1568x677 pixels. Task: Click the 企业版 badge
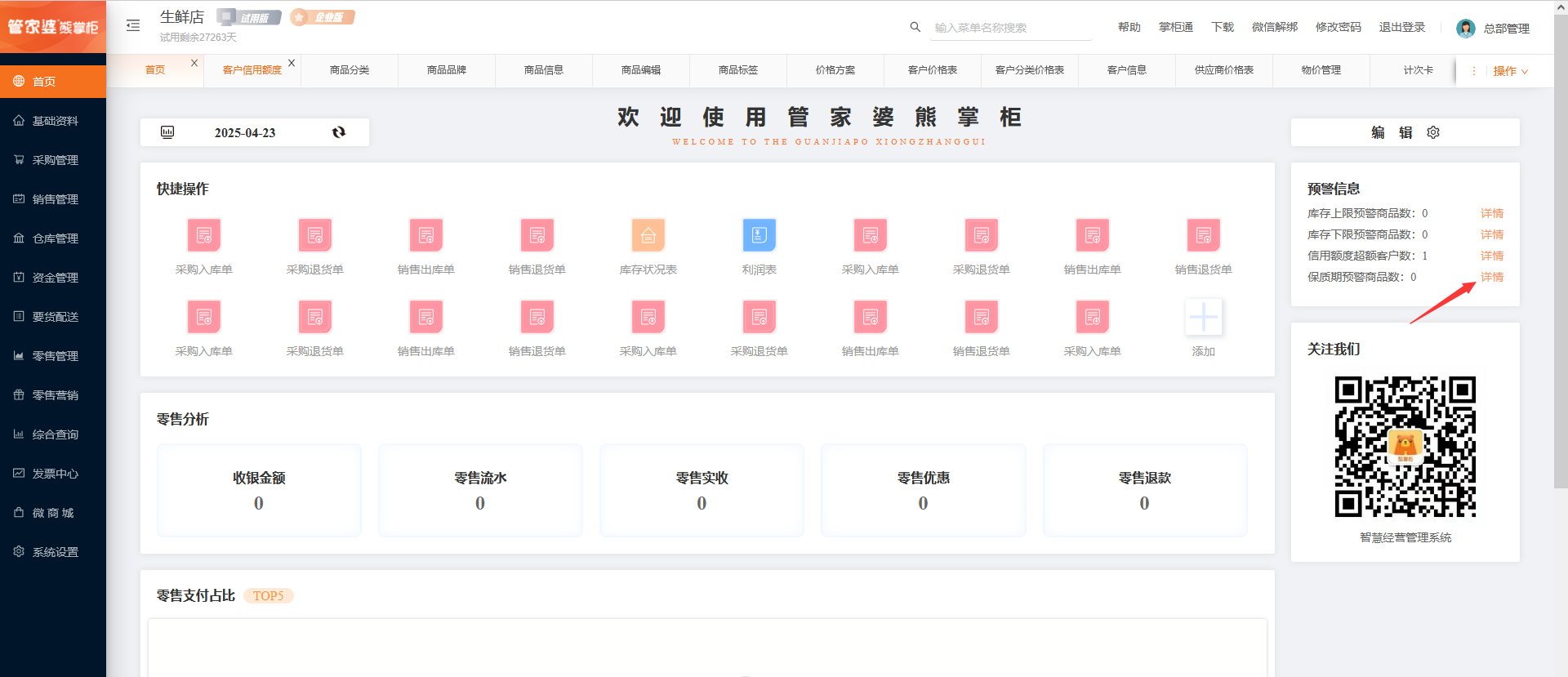tap(323, 17)
